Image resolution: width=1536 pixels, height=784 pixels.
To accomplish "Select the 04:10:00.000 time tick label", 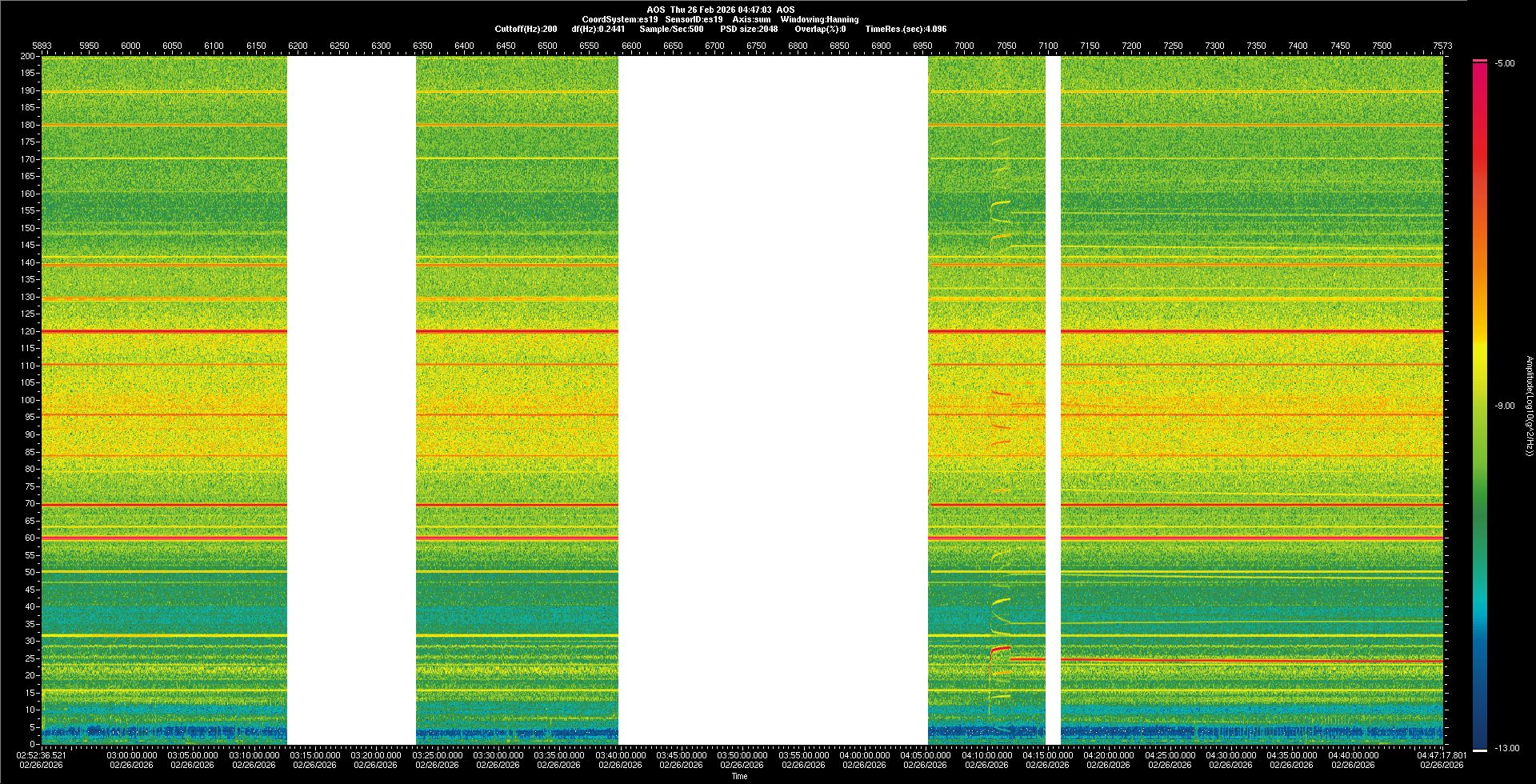I will (986, 755).
